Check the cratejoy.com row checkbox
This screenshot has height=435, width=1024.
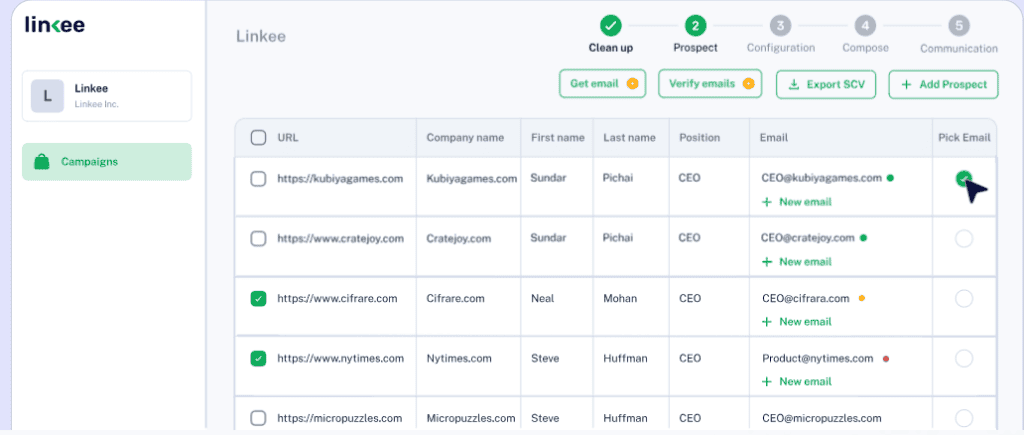[x=259, y=238]
